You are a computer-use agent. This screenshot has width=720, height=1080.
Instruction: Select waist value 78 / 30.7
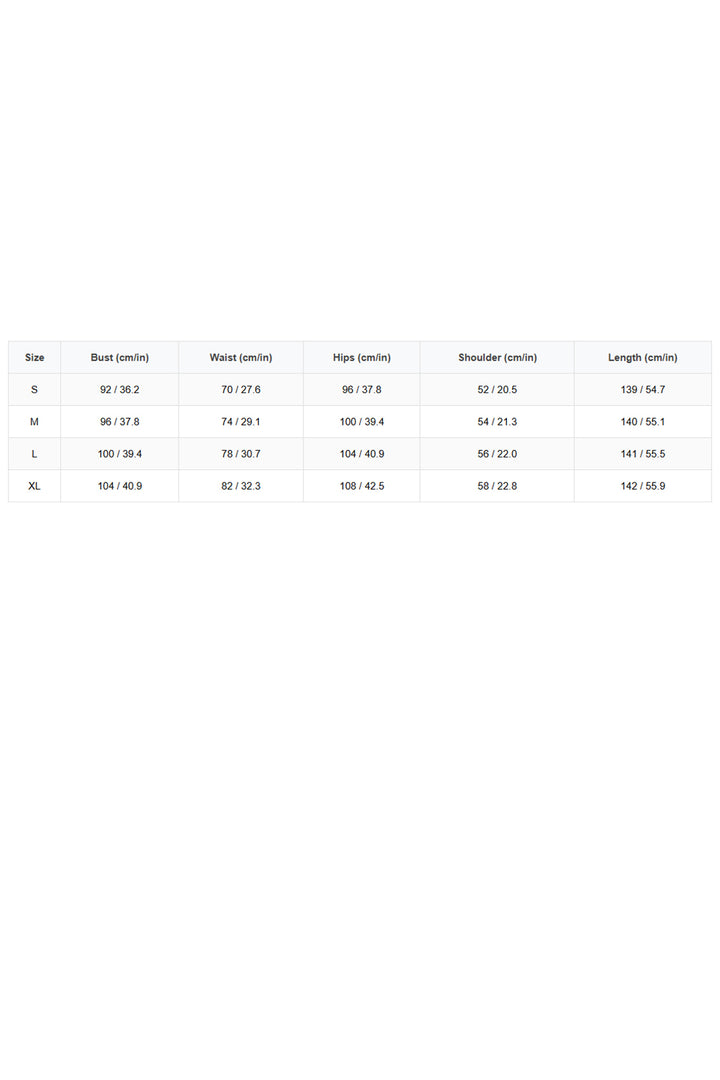click(x=241, y=454)
